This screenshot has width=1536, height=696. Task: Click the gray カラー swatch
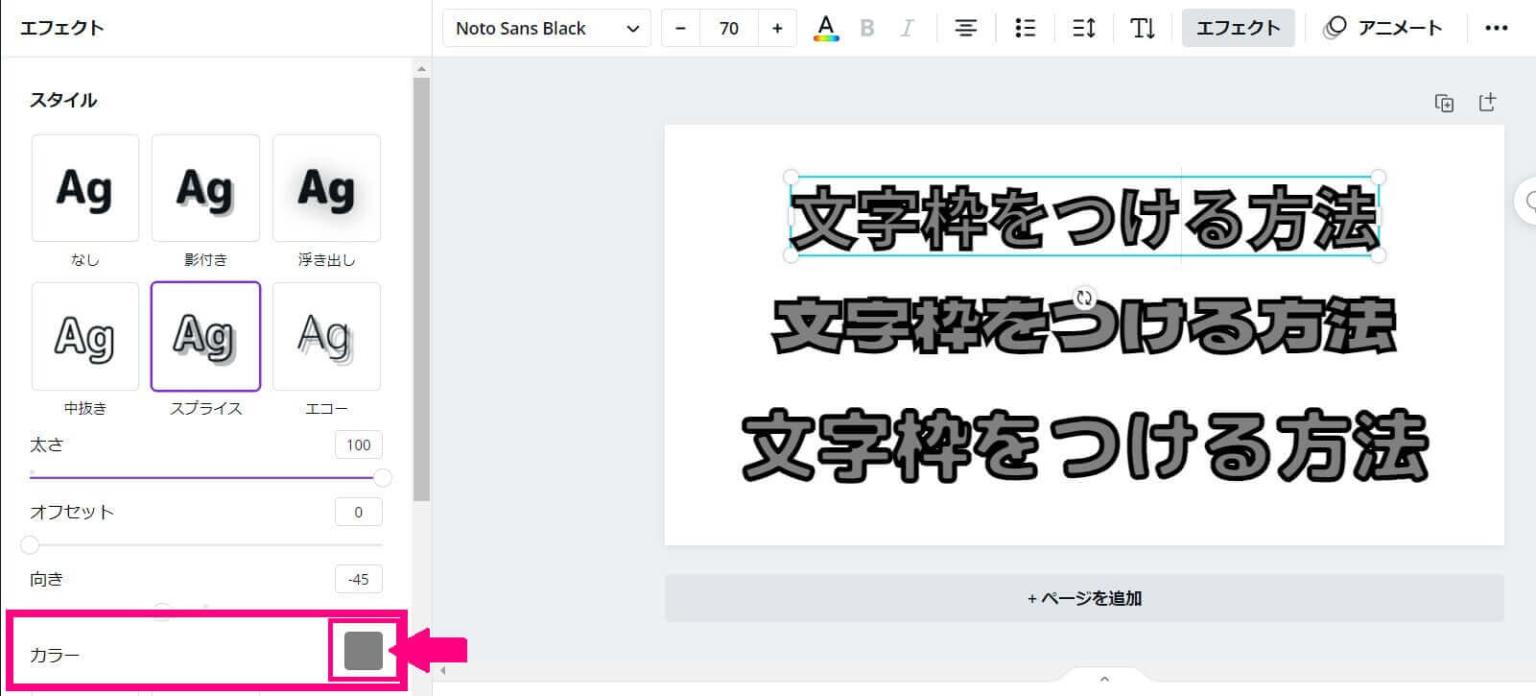click(363, 651)
